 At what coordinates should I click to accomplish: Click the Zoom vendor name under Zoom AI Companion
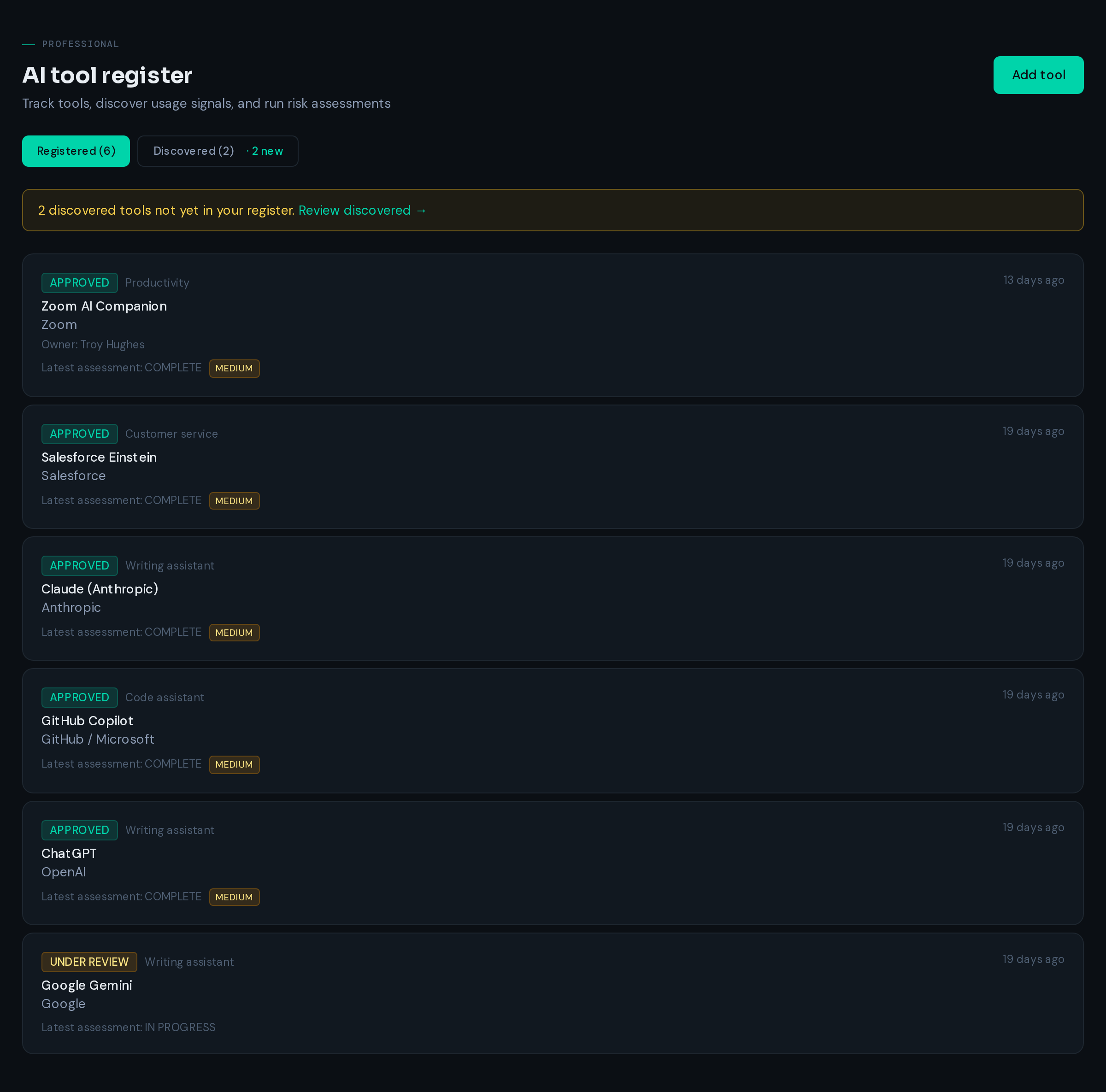click(59, 324)
